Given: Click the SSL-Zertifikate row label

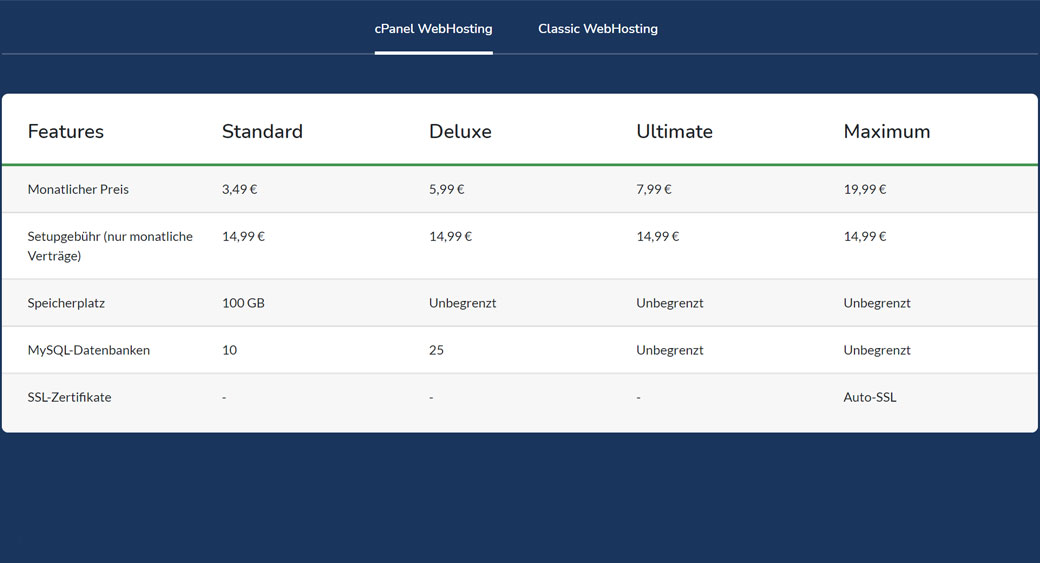Looking at the screenshot, I should [69, 397].
